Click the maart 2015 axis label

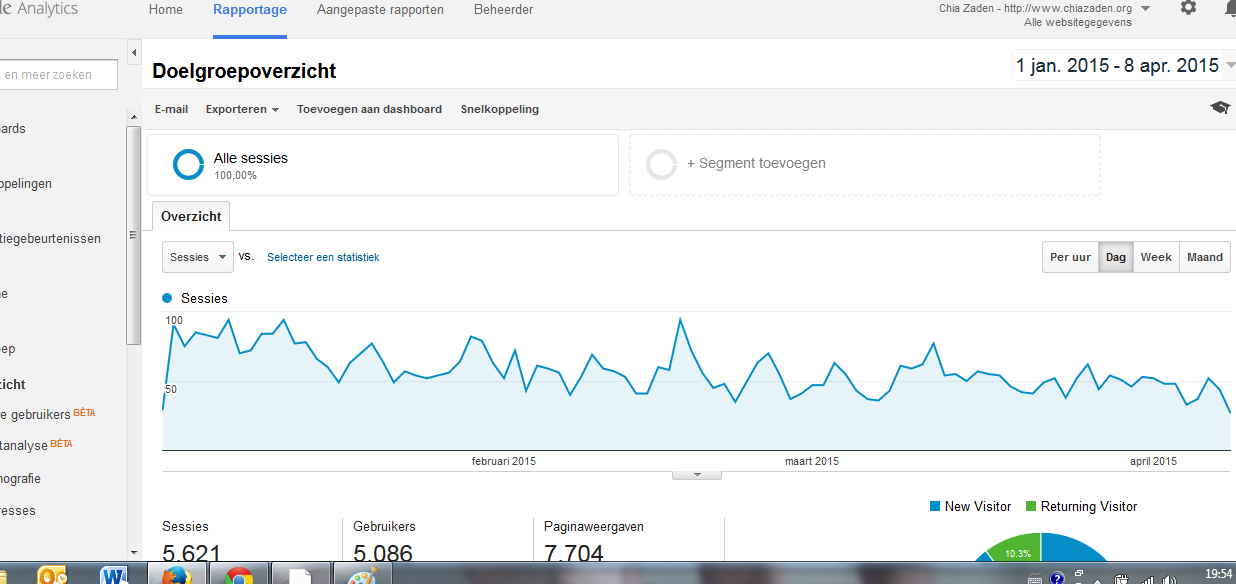[x=812, y=461]
